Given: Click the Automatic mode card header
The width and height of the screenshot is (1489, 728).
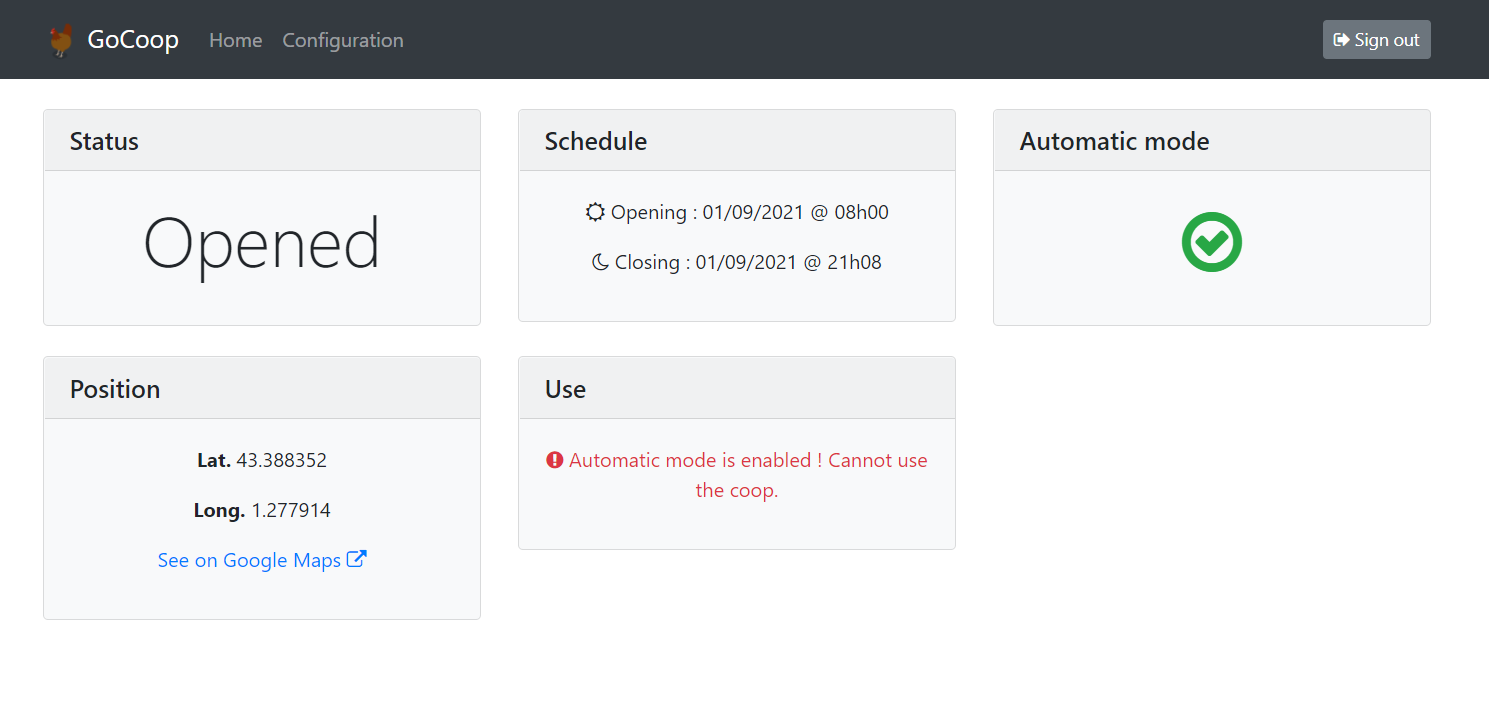Looking at the screenshot, I should coord(1212,141).
